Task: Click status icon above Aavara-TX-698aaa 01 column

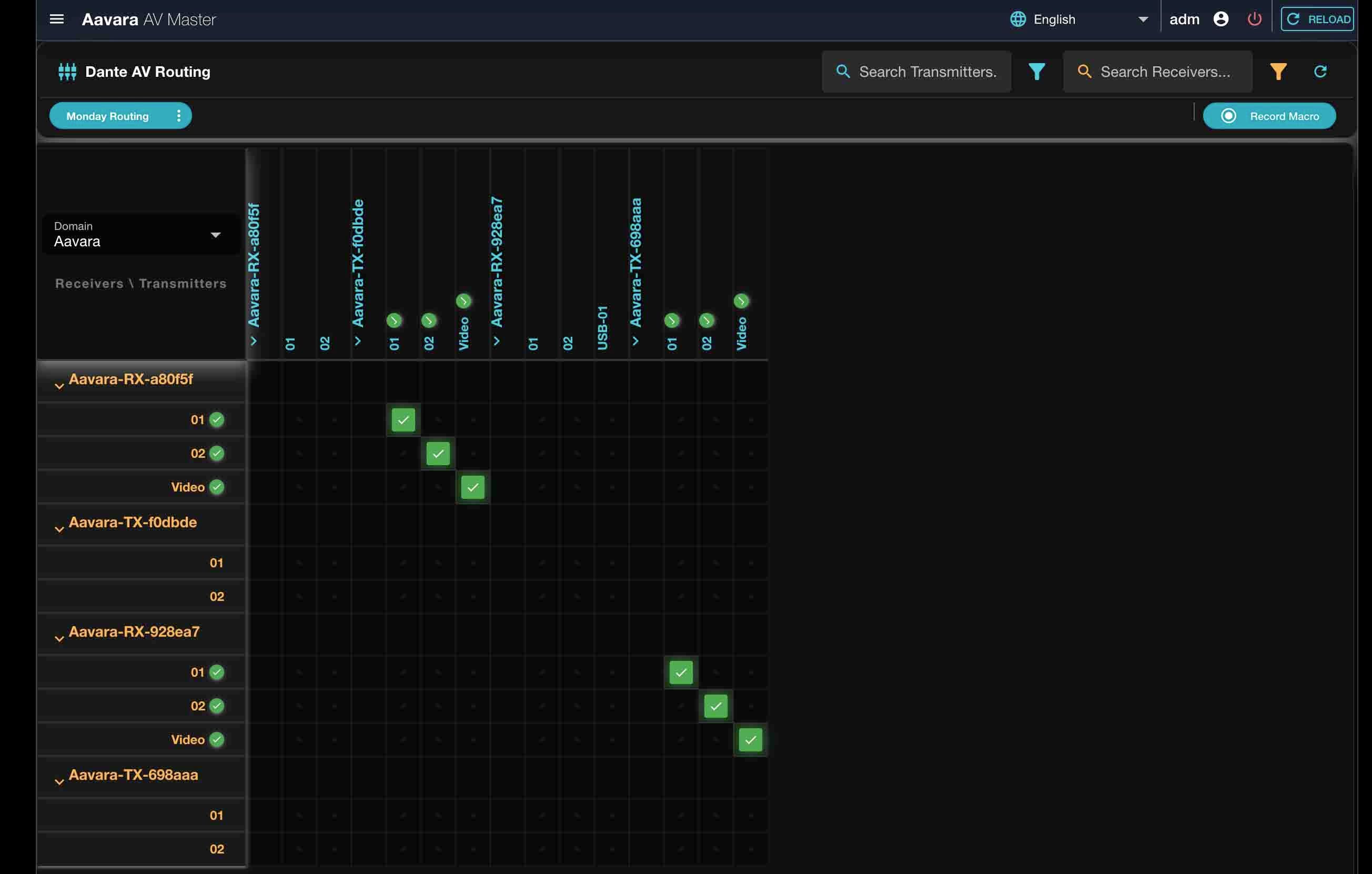Action: 672,320
